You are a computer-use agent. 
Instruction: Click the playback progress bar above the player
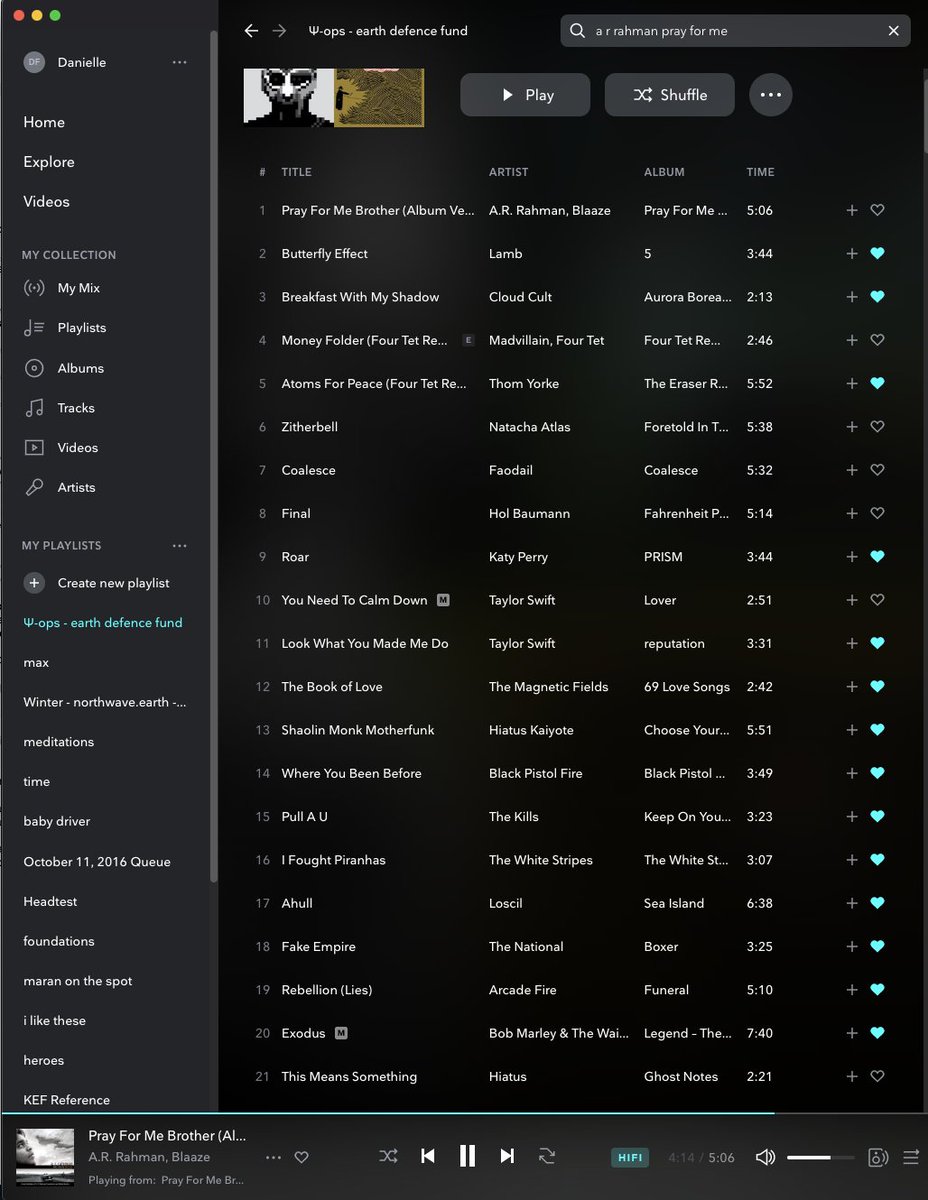point(464,1113)
